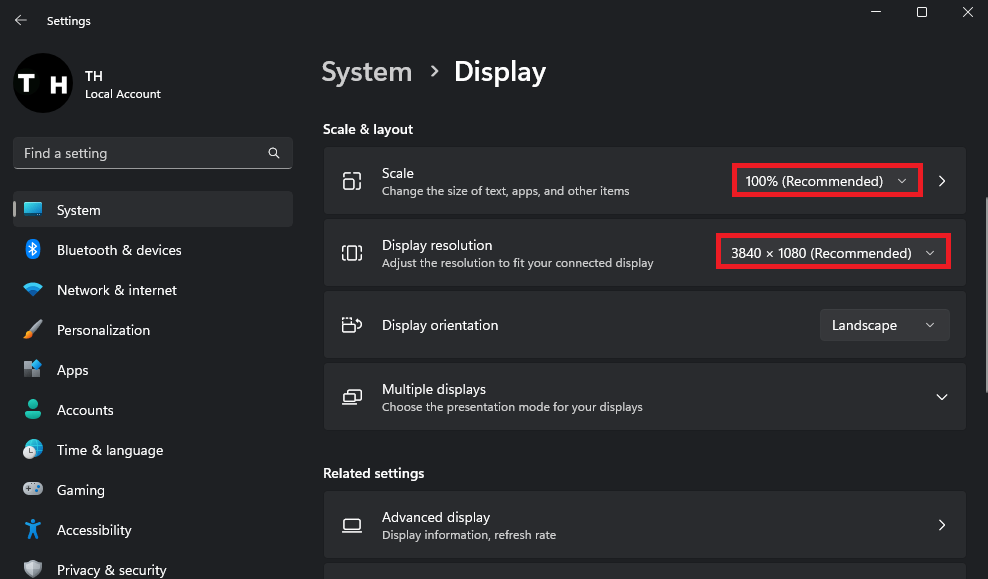Click the Time & language globe icon
The image size is (988, 579).
point(33,450)
